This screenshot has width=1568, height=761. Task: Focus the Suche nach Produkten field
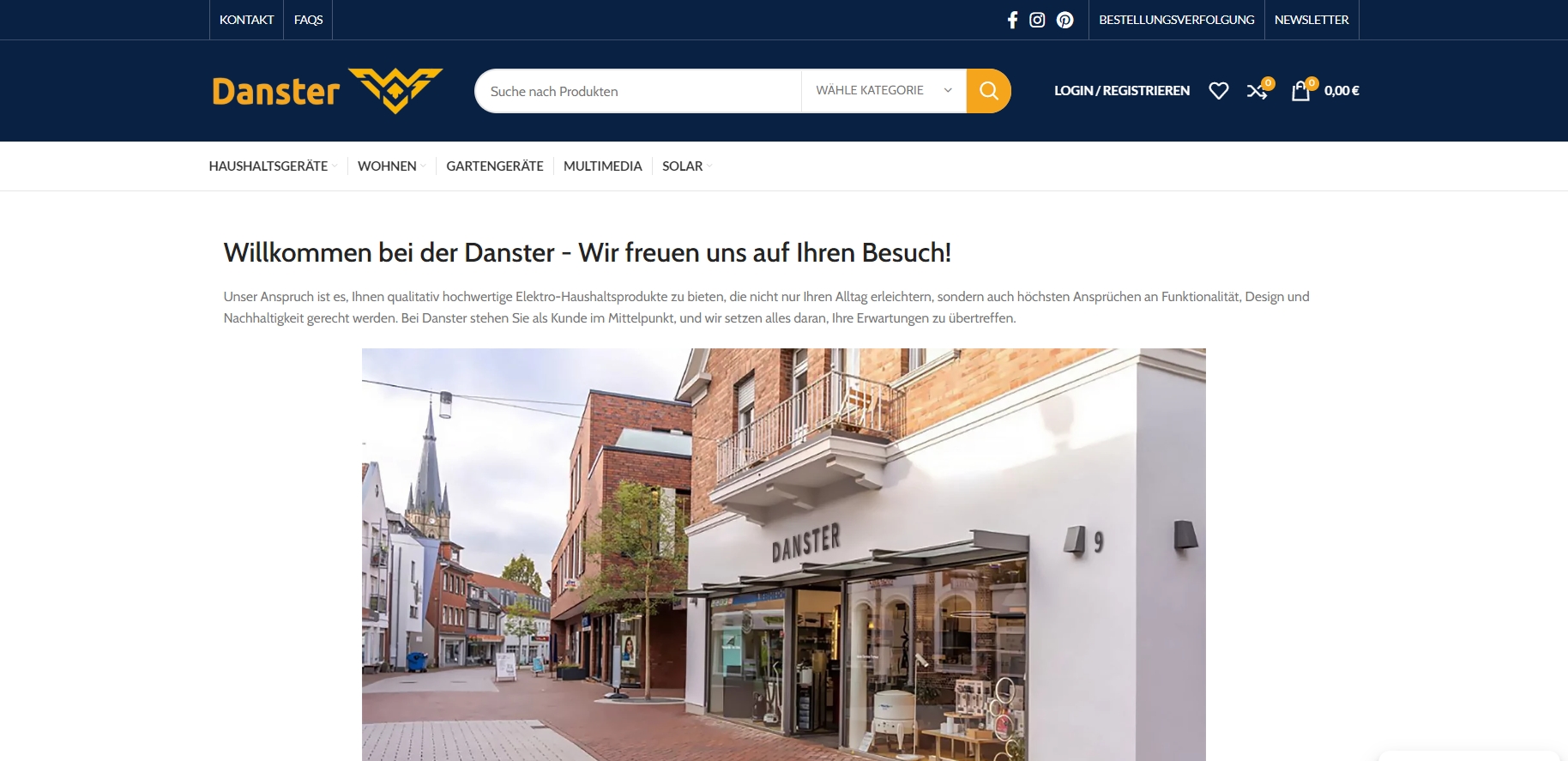[638, 91]
